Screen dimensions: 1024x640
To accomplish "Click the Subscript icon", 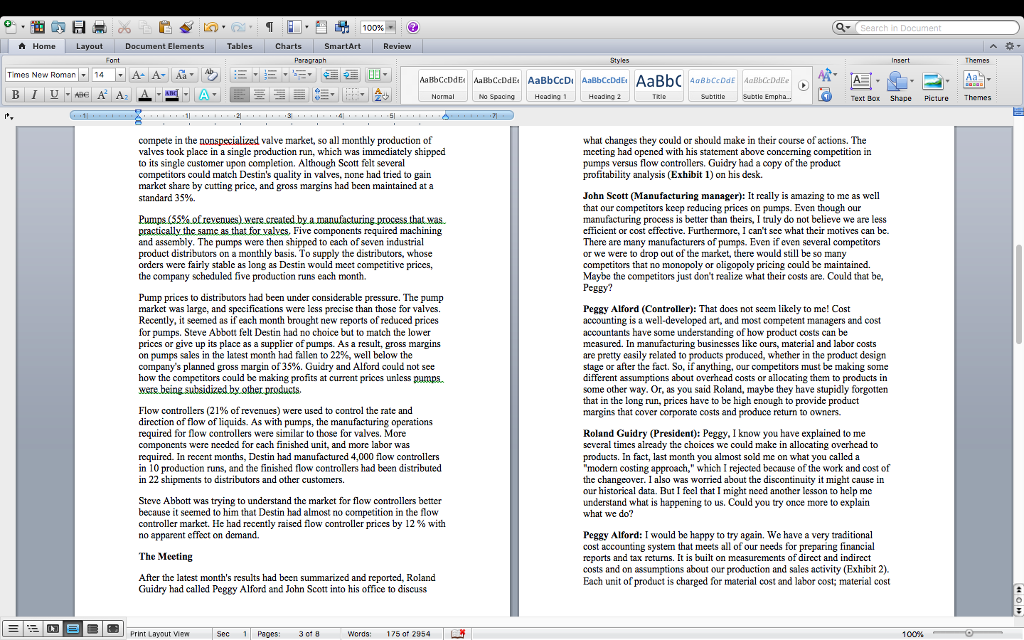I will [x=121, y=95].
